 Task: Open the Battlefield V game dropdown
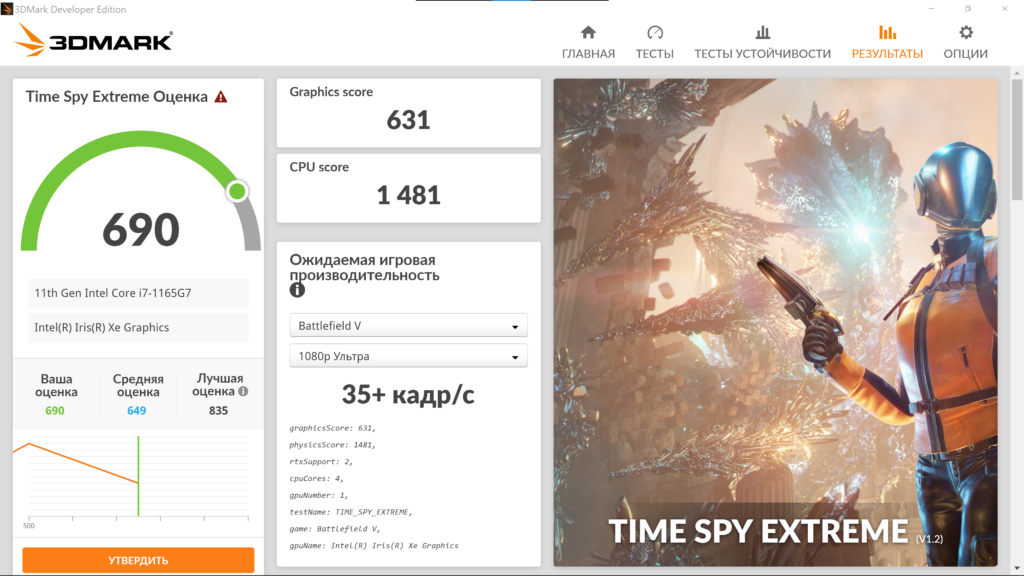pyautogui.click(x=408, y=325)
